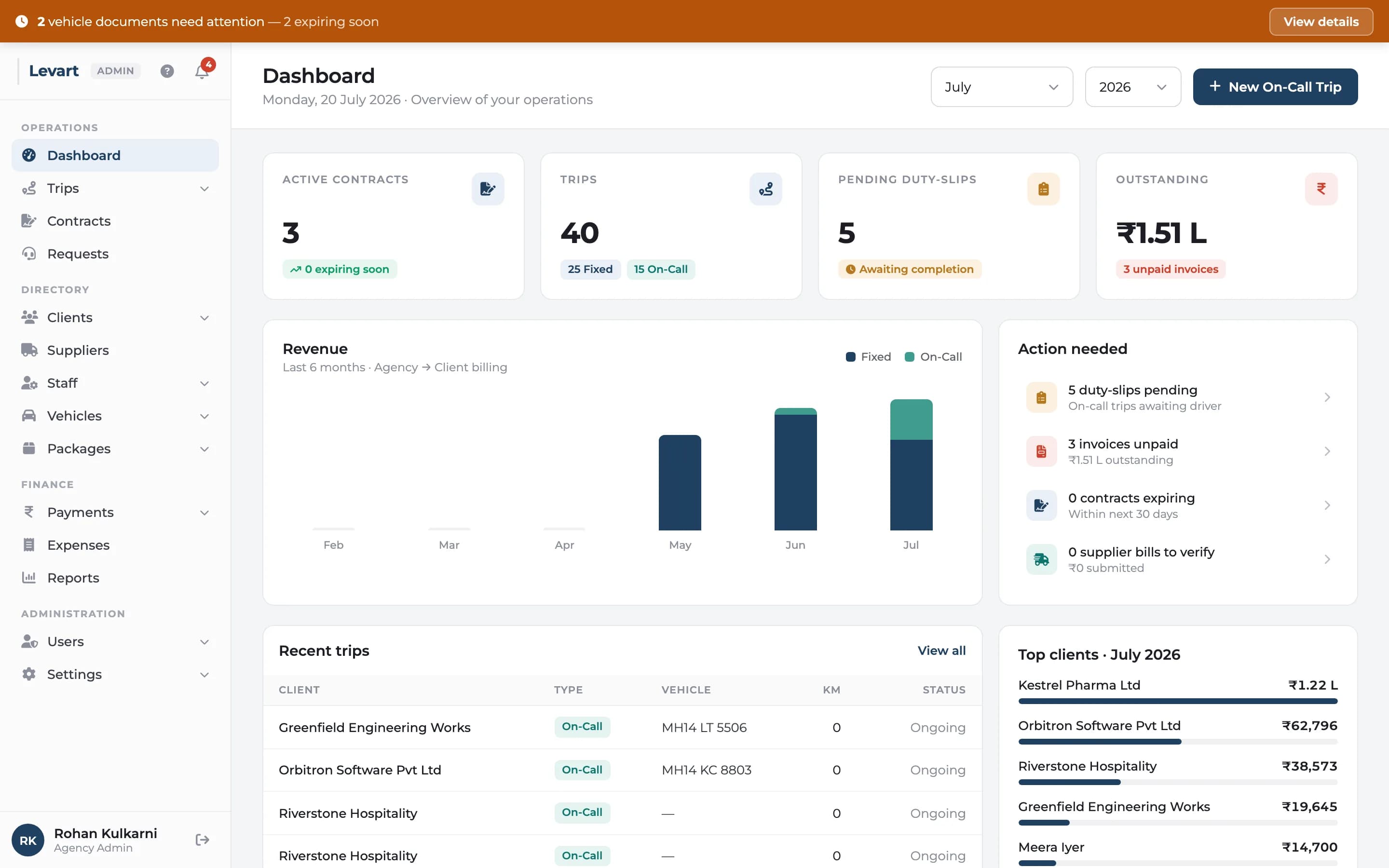Expand the Staff sidebar chevron
The height and width of the screenshot is (868, 1389).
coord(204,383)
